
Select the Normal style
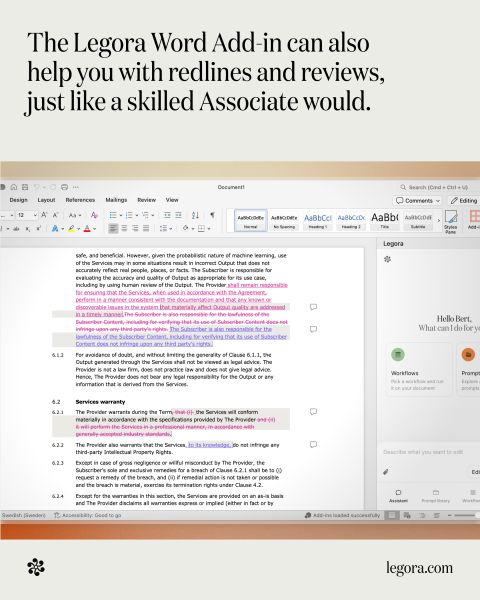(x=251, y=221)
